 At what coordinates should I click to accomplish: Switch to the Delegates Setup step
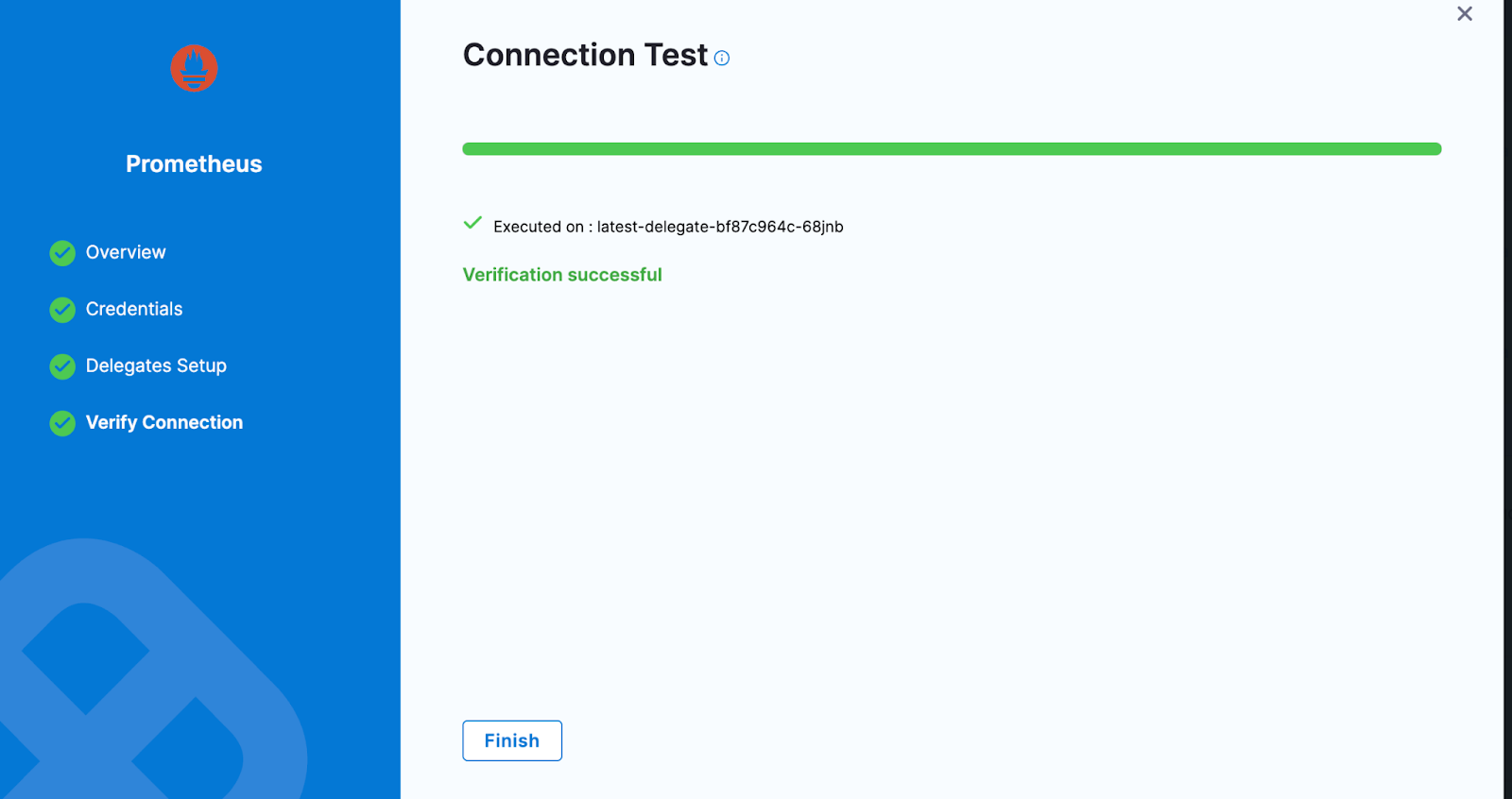156,365
